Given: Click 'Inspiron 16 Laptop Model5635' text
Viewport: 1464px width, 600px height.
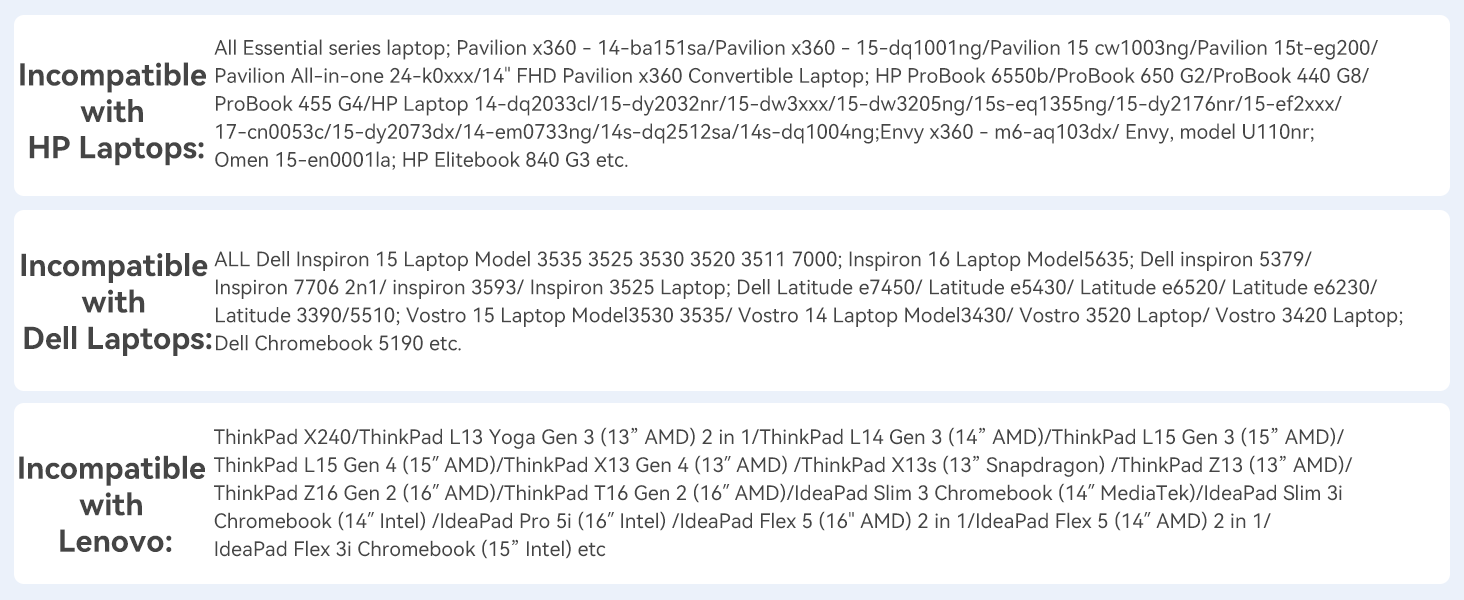Looking at the screenshot, I should coord(989,260).
